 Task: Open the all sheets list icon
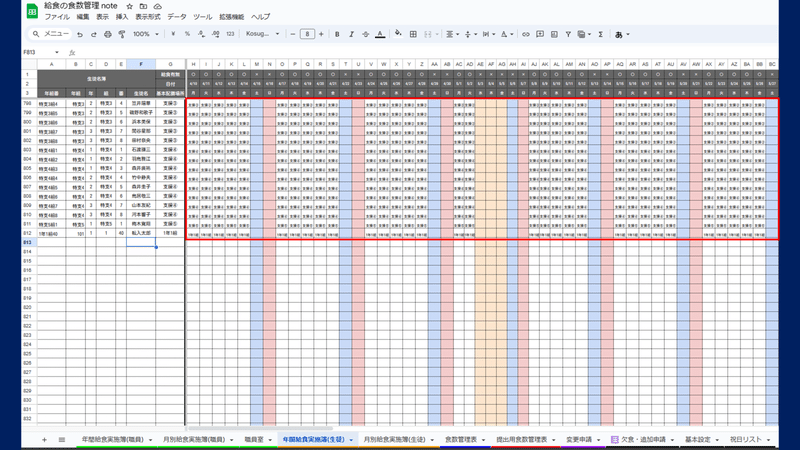(x=62, y=439)
